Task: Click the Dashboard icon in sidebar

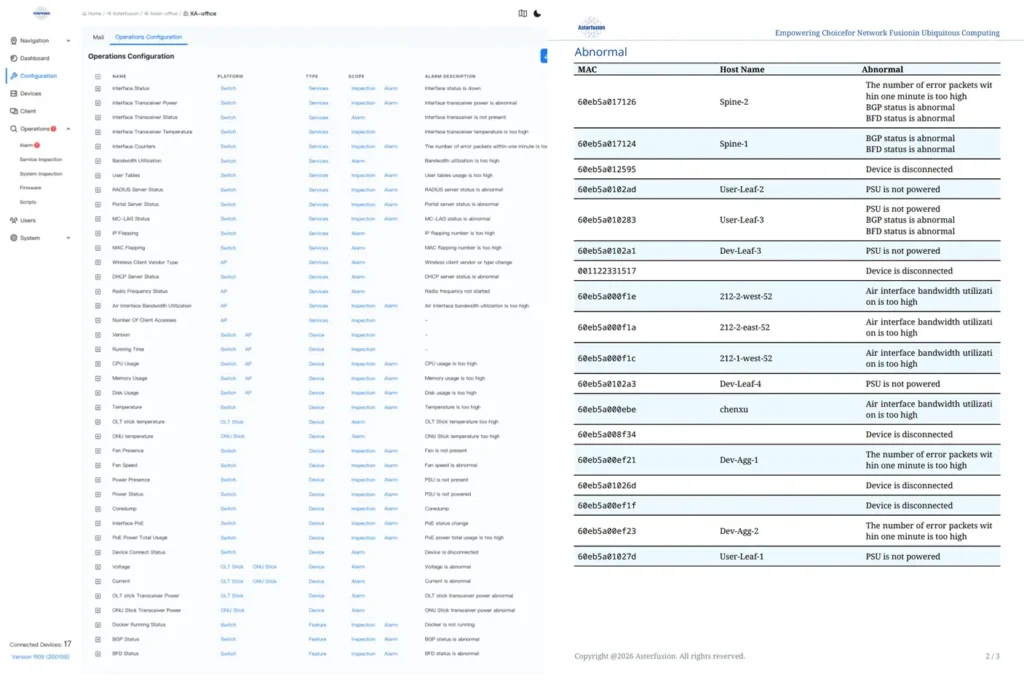Action: pos(14,58)
